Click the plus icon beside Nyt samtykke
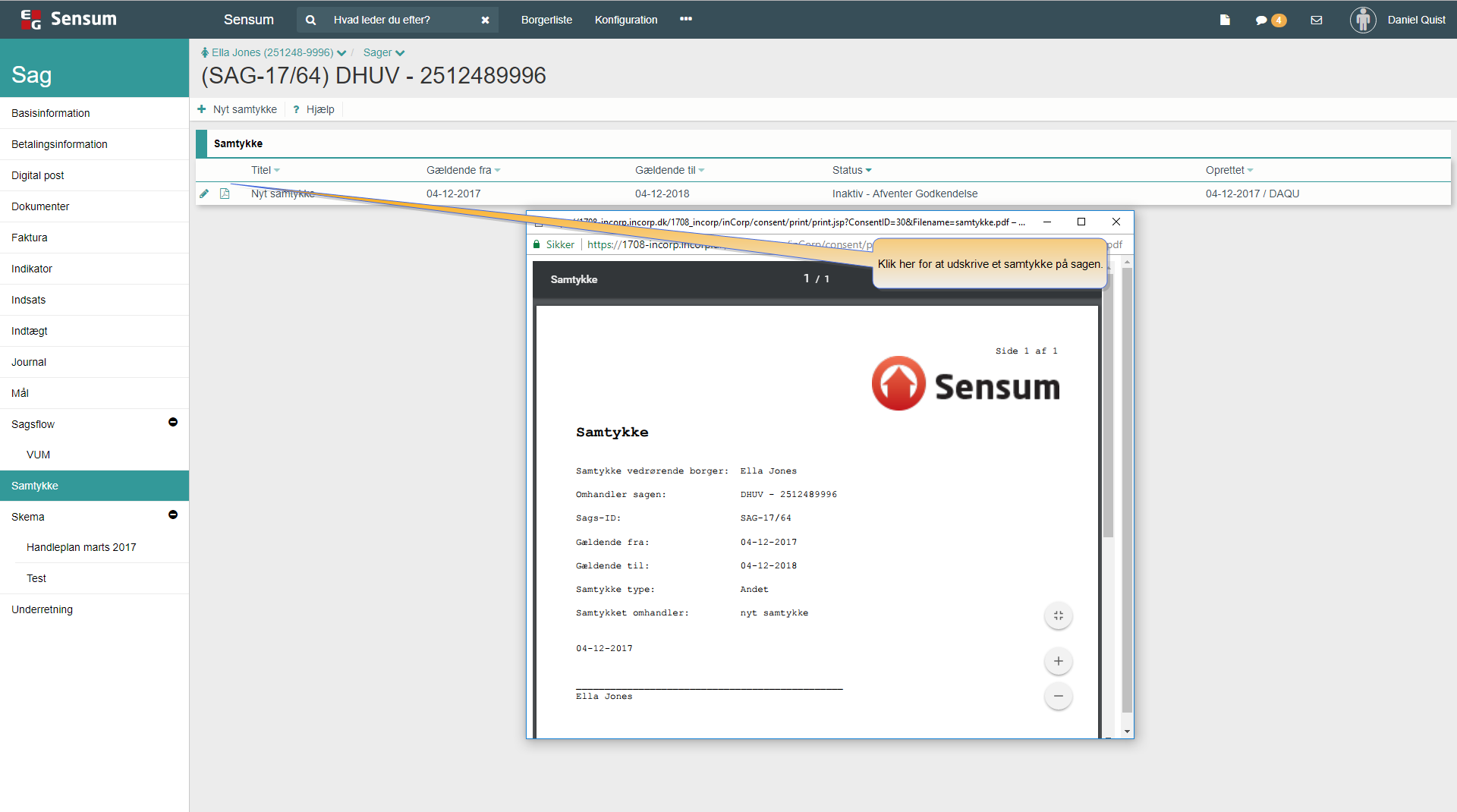The width and height of the screenshot is (1457, 812). point(202,109)
